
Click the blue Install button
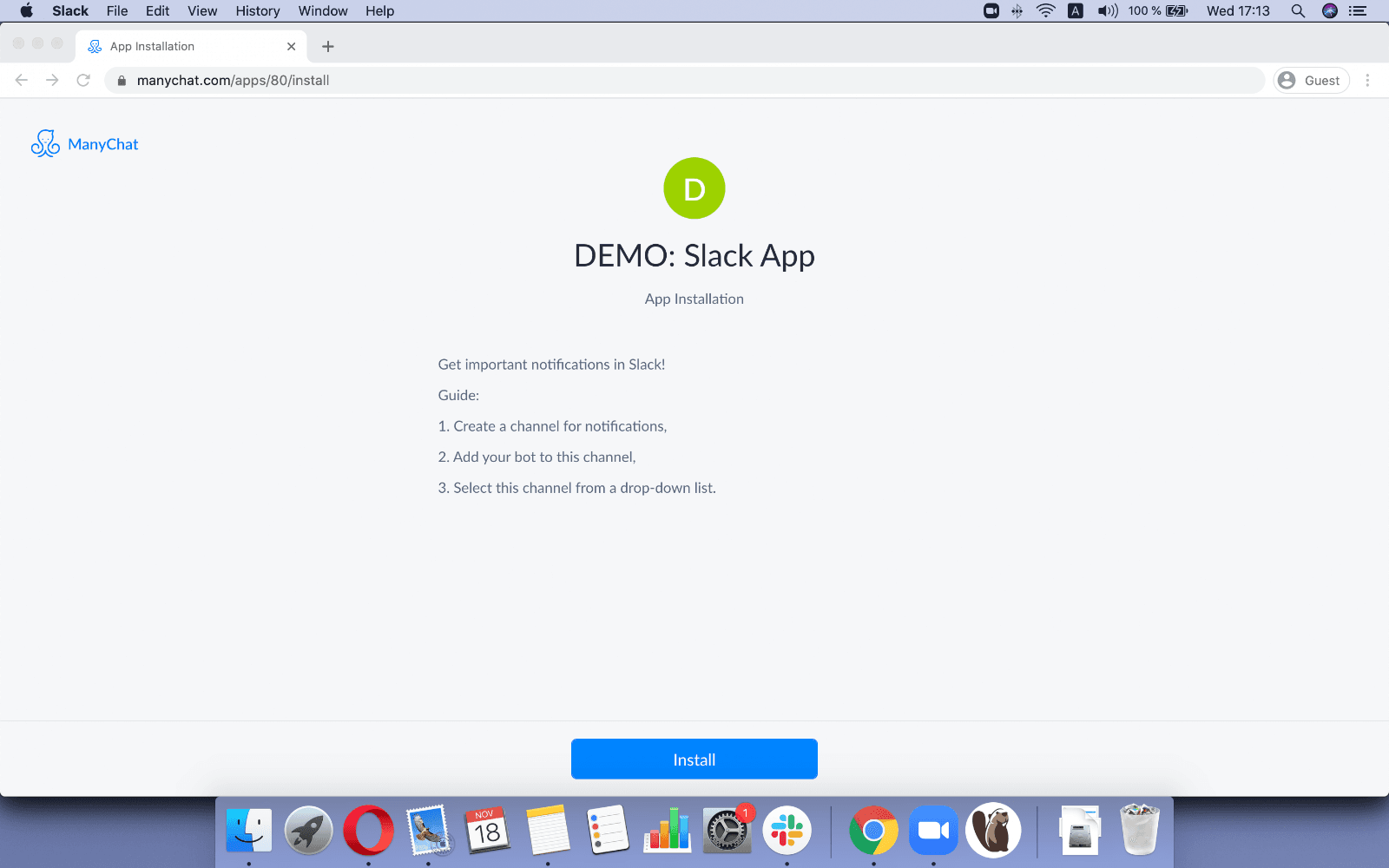click(x=694, y=759)
